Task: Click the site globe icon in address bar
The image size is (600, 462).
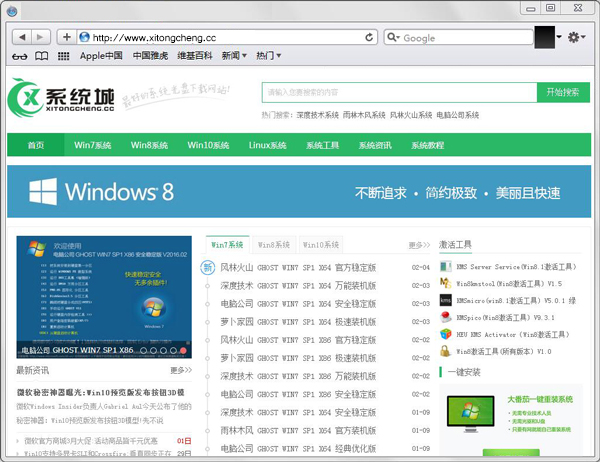Action: coord(85,37)
